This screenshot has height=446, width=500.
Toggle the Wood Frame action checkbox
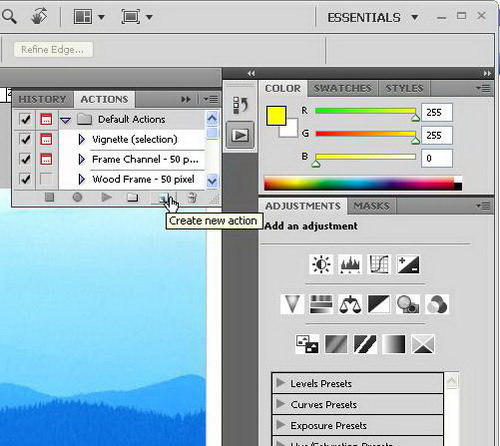[x=25, y=179]
